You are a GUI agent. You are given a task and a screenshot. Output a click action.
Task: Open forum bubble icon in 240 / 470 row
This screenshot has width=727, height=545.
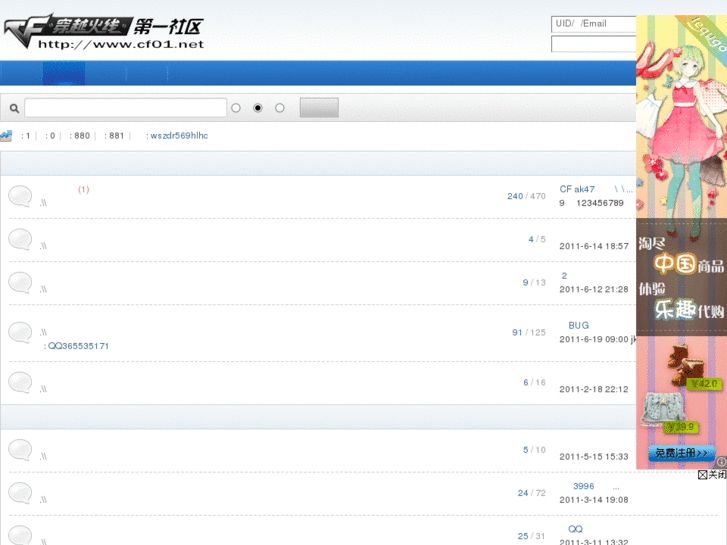[x=20, y=196]
